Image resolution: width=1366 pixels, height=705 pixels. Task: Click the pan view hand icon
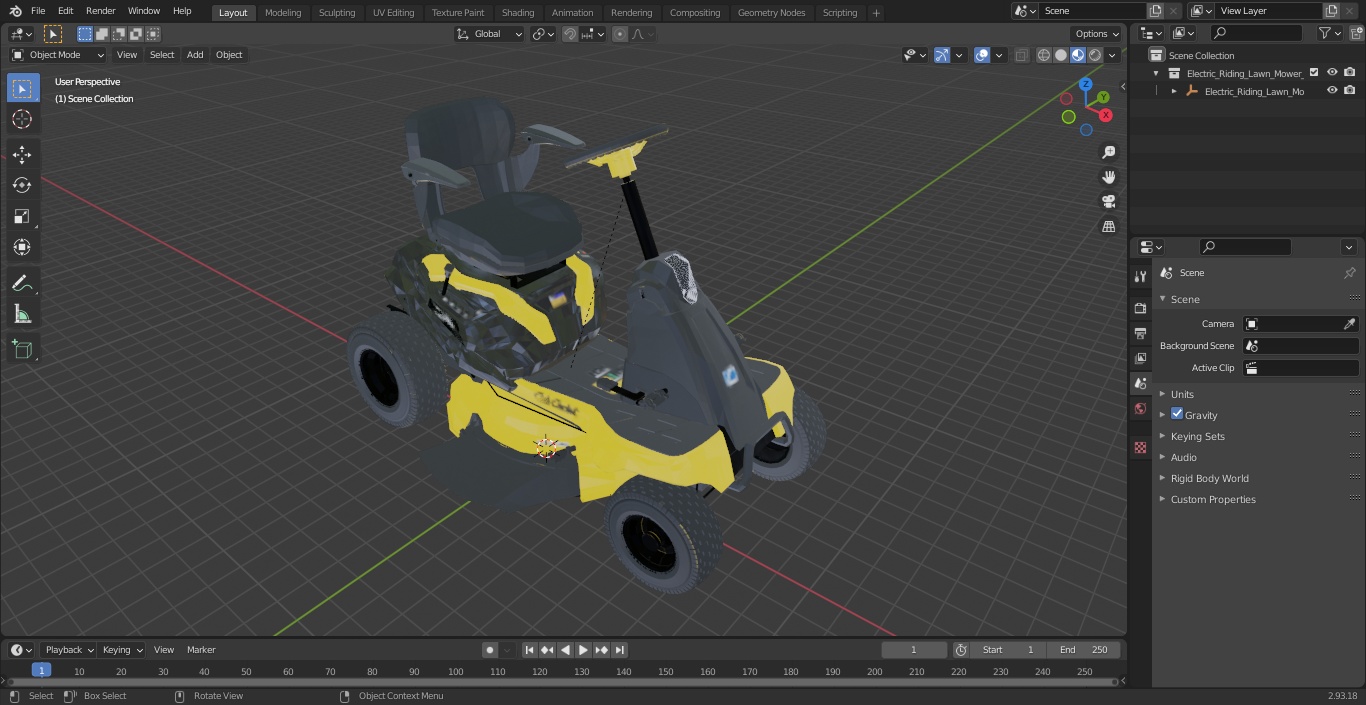1108,177
